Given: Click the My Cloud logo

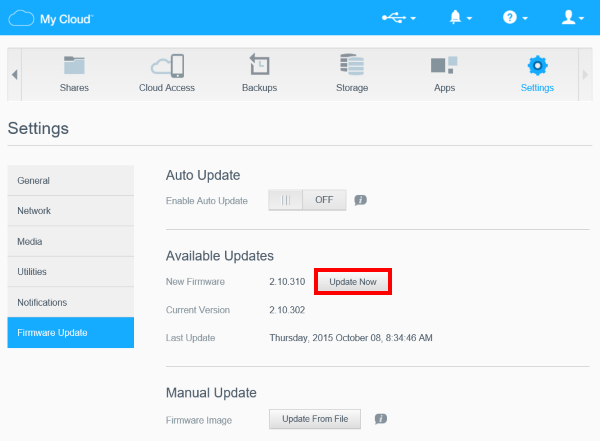Looking at the screenshot, I should click(51, 18).
